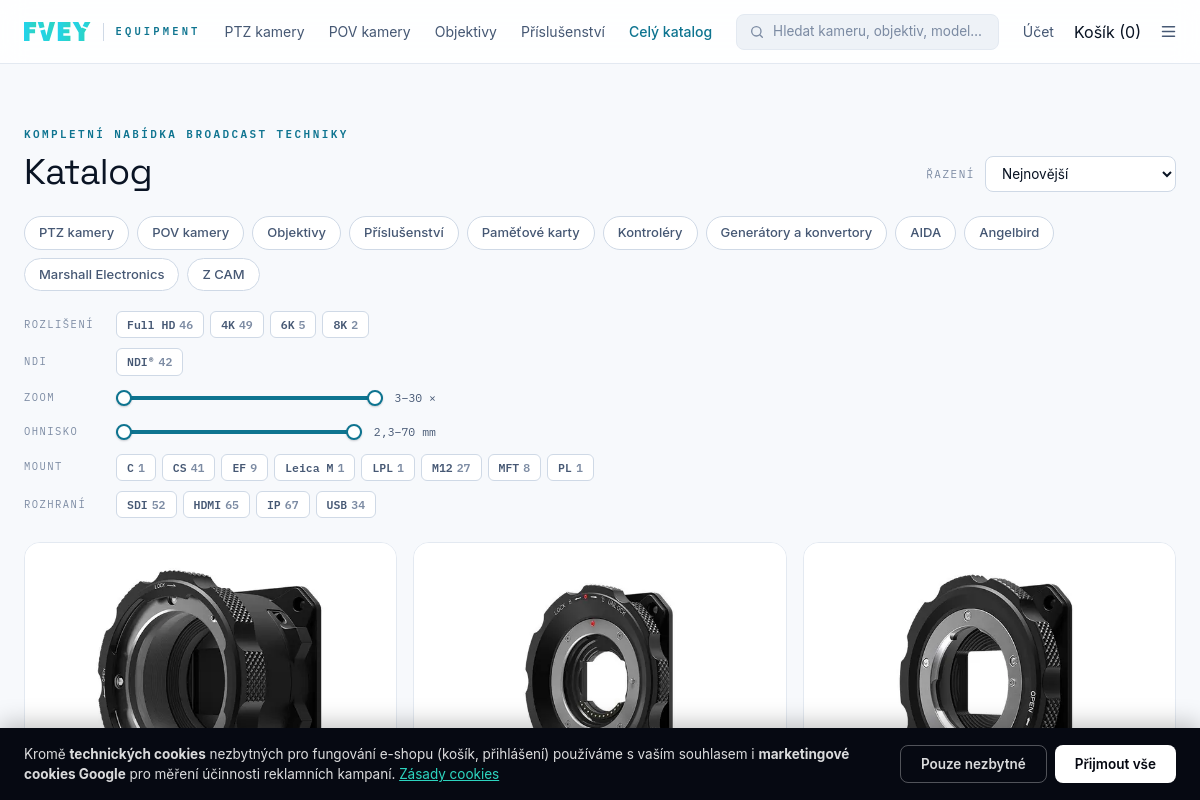Select the Objektivy category chip
Screen dimensions: 1200x800
[x=296, y=233]
